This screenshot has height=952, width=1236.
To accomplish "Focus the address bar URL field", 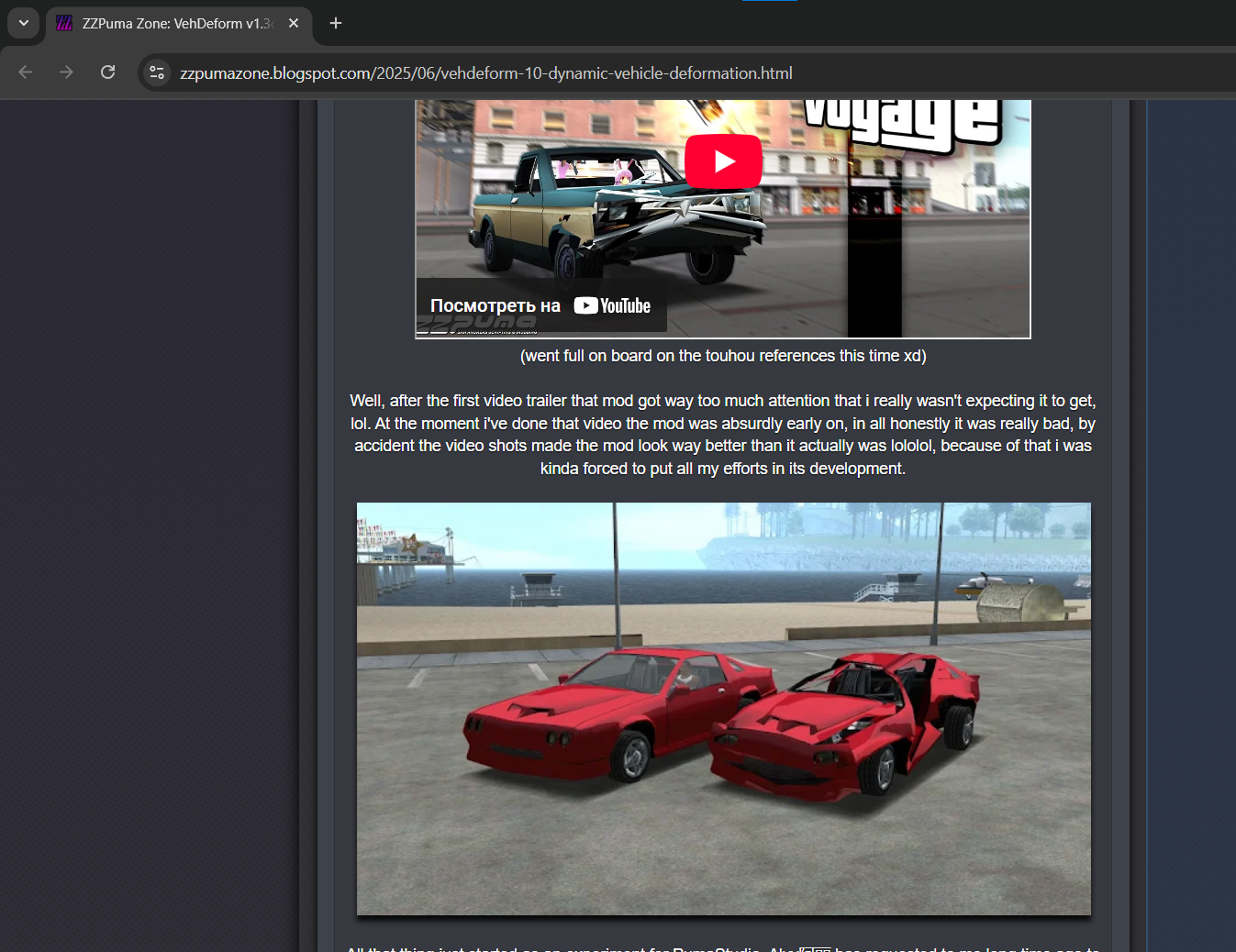I will coord(688,72).
